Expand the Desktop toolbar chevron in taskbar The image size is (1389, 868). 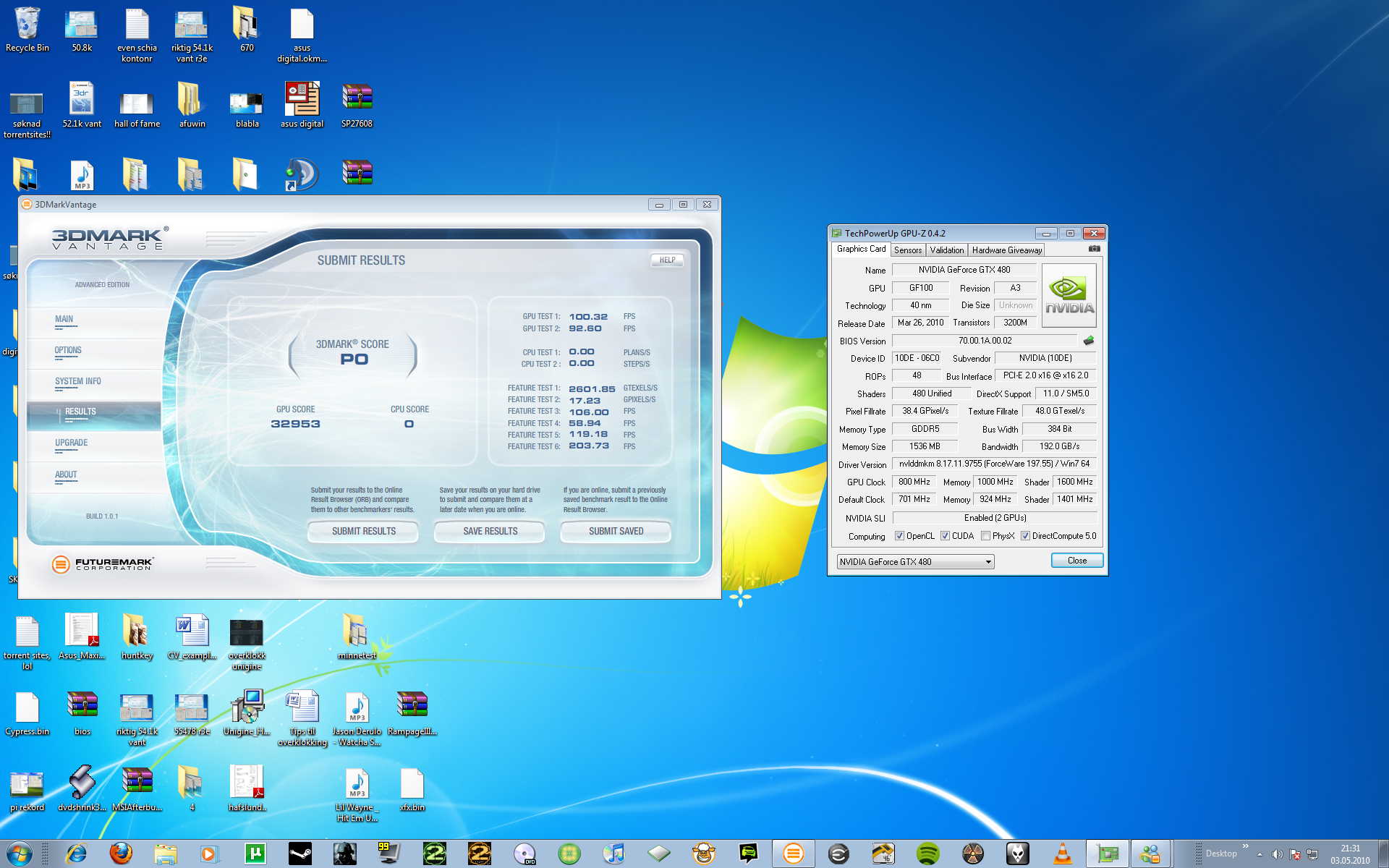coord(1245,846)
